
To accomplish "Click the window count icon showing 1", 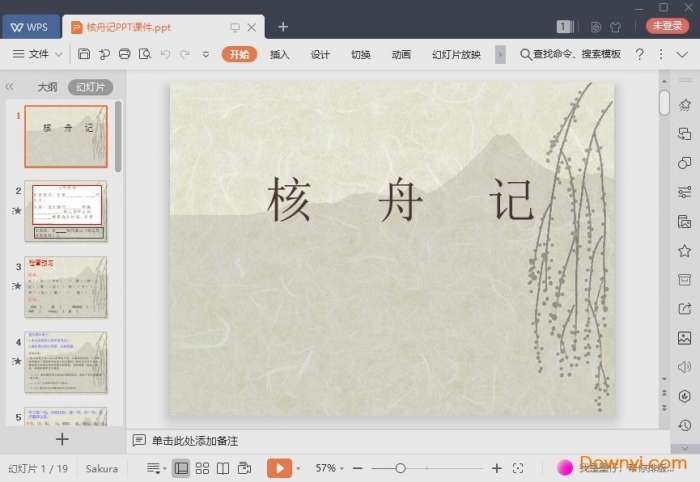I will pyautogui.click(x=565, y=27).
